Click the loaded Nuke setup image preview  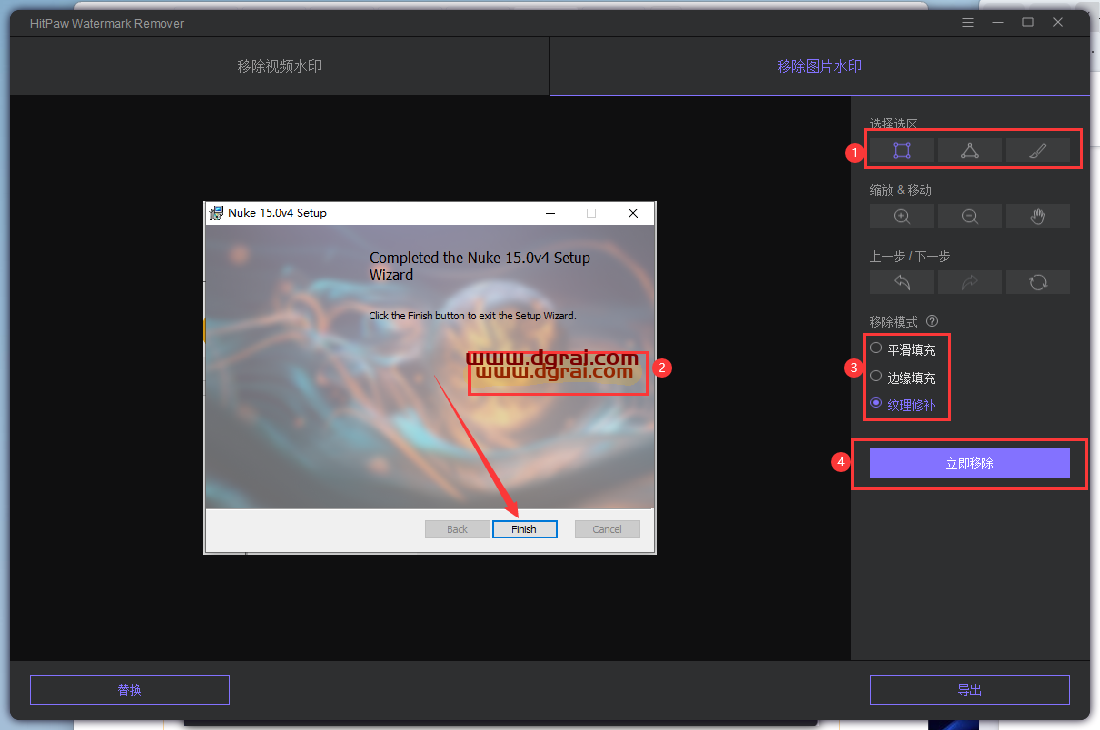point(430,378)
